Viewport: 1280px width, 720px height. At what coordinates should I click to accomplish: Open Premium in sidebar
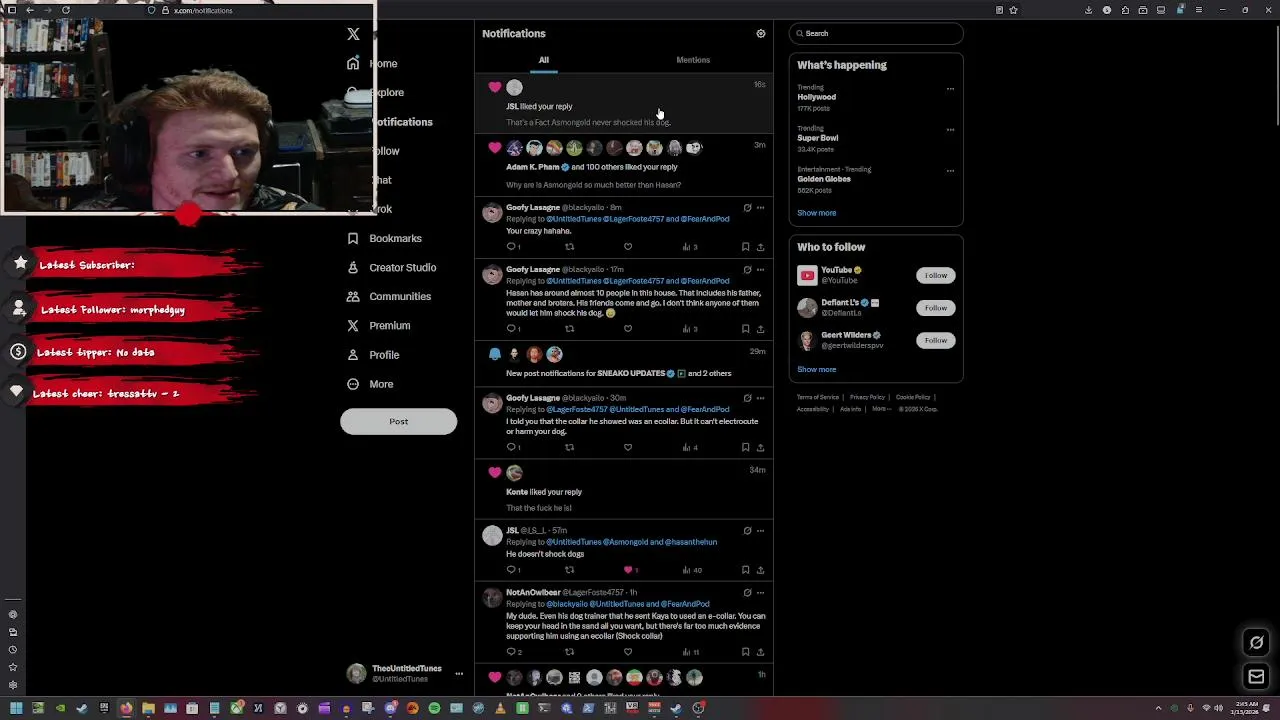coord(378,325)
